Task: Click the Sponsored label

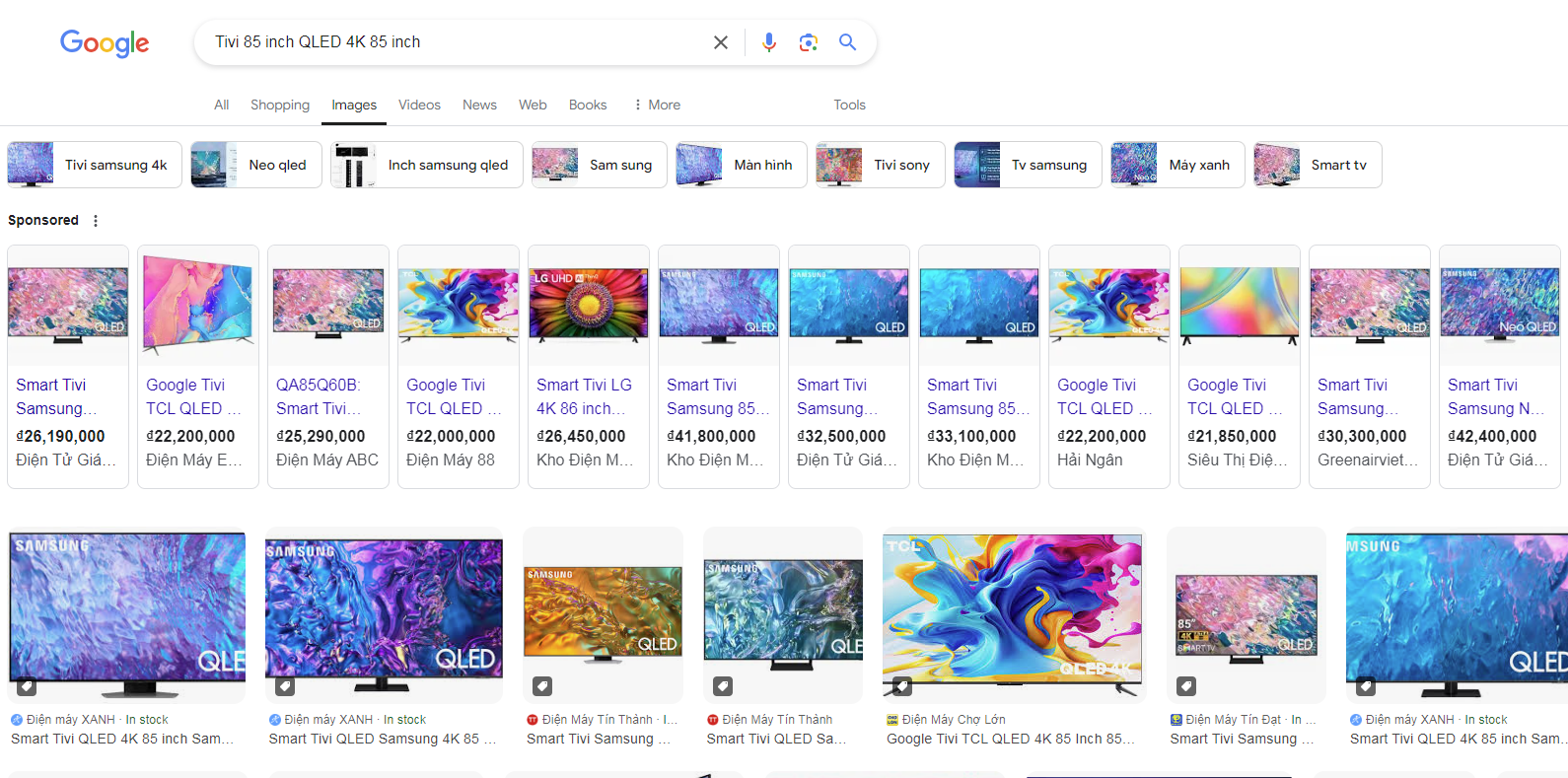Action: click(43, 220)
